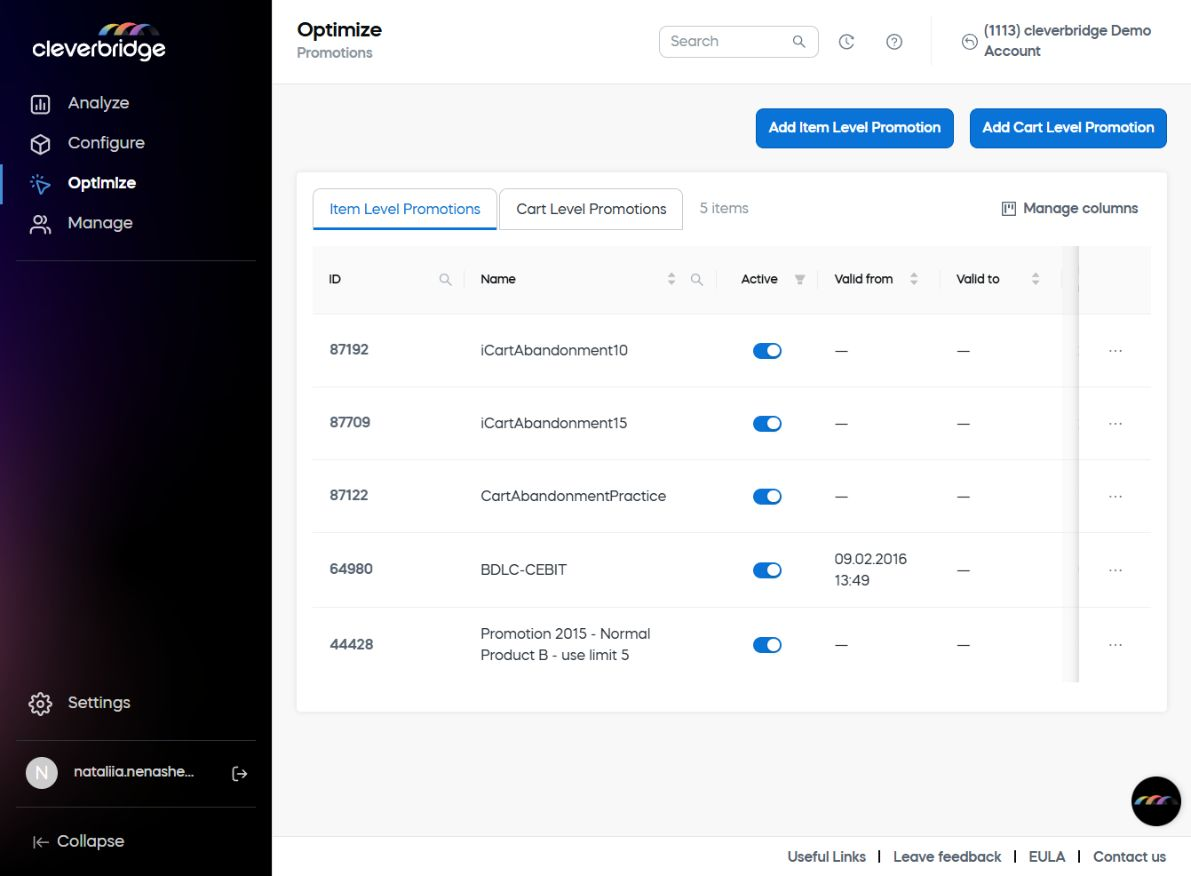Click the Name column search icon
This screenshot has height=876, width=1191.
coord(697,280)
